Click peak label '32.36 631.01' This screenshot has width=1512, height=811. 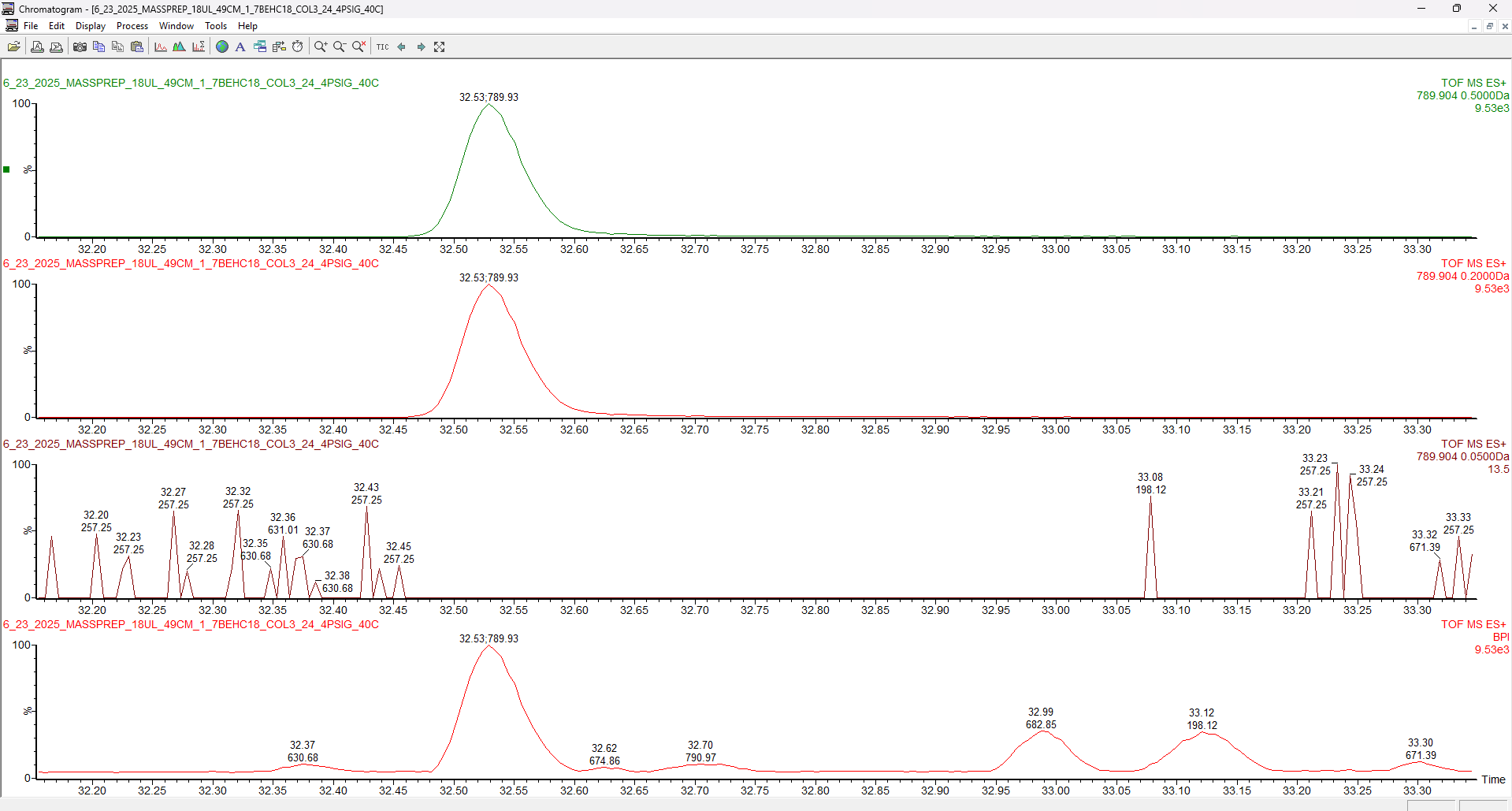pyautogui.click(x=283, y=523)
